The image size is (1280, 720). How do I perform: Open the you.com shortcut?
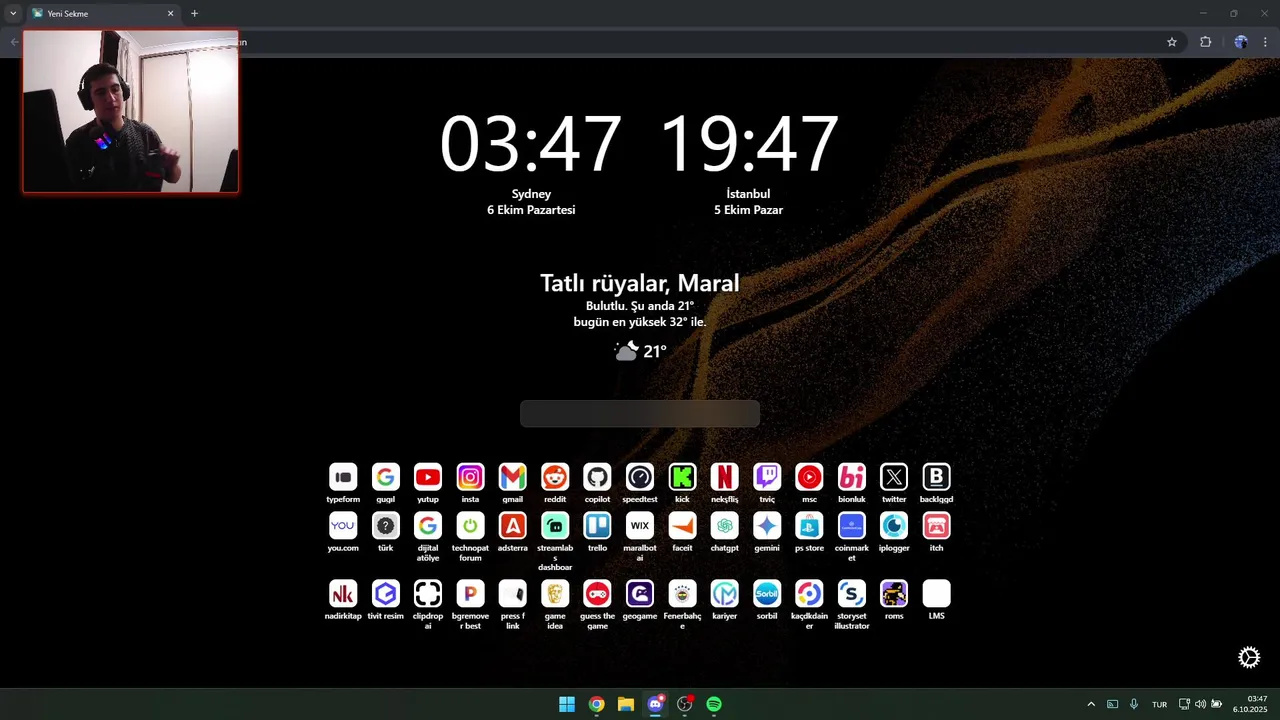[343, 525]
